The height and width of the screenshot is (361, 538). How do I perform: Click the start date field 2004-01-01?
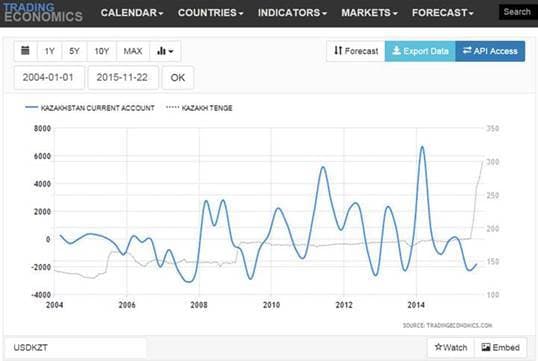click(x=49, y=78)
